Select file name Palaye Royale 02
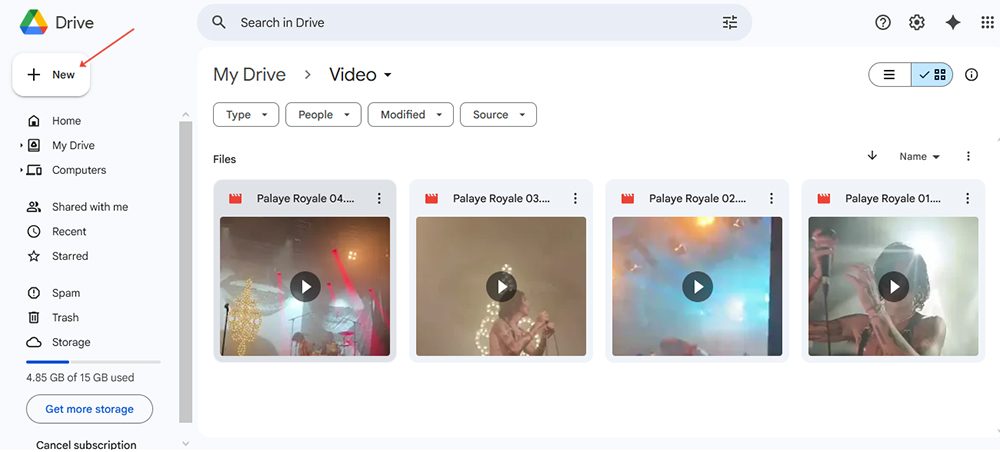This screenshot has height=452, width=1000. point(698,198)
